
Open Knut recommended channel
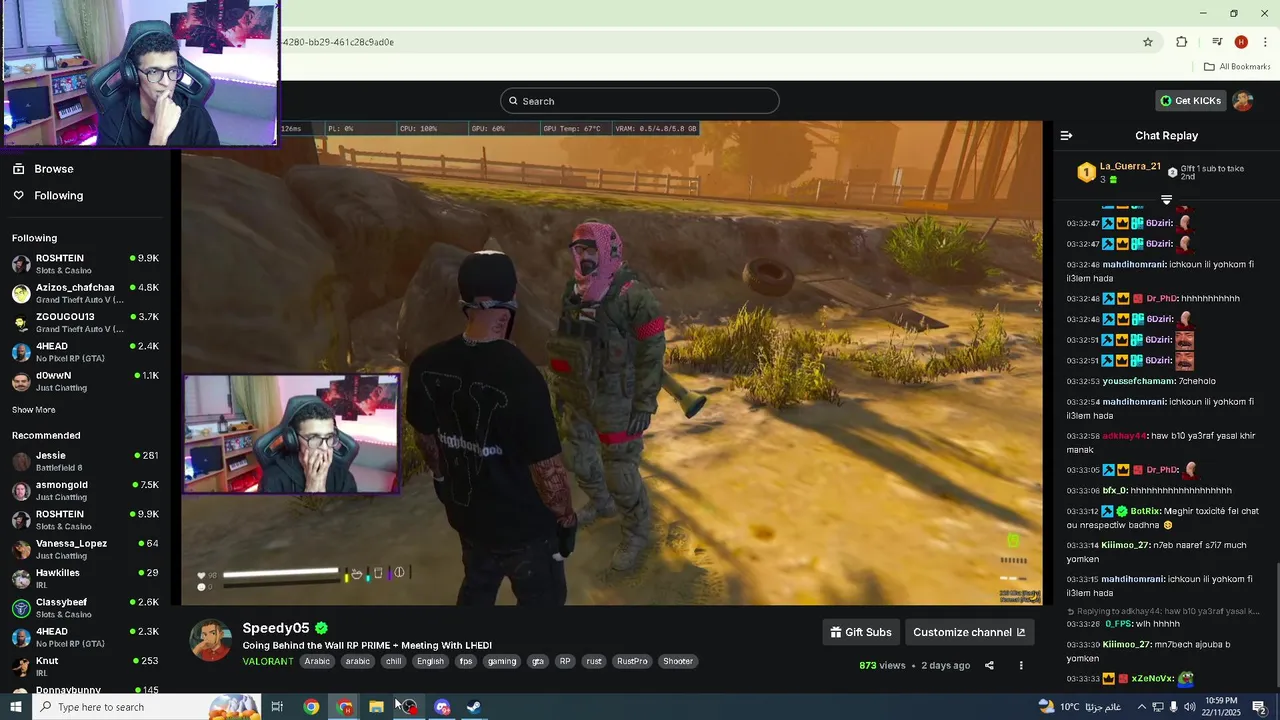(85, 666)
